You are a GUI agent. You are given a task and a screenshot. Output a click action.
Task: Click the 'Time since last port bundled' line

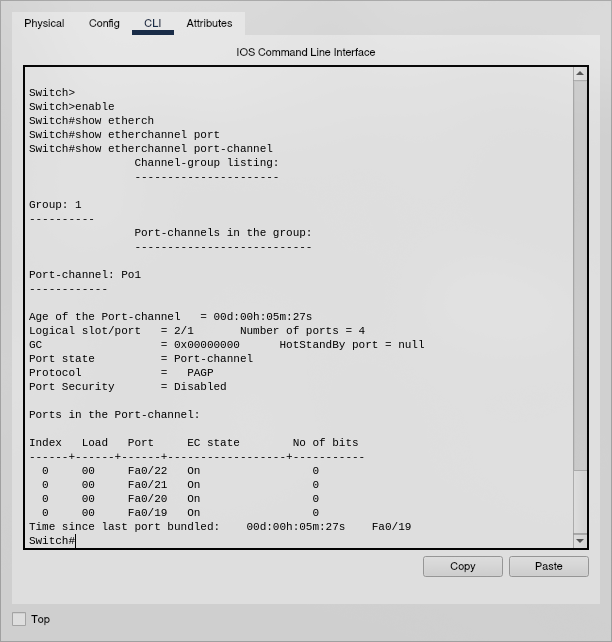click(x=220, y=527)
